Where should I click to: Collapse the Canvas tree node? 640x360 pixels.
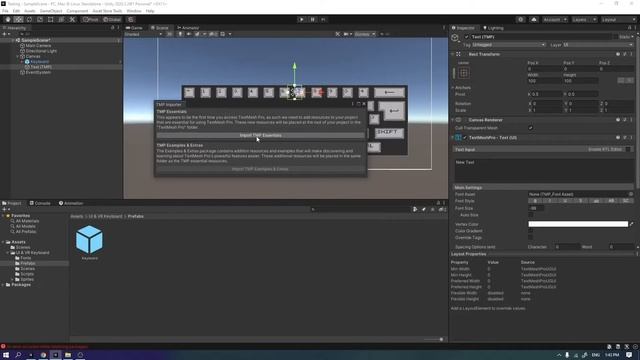18,56
